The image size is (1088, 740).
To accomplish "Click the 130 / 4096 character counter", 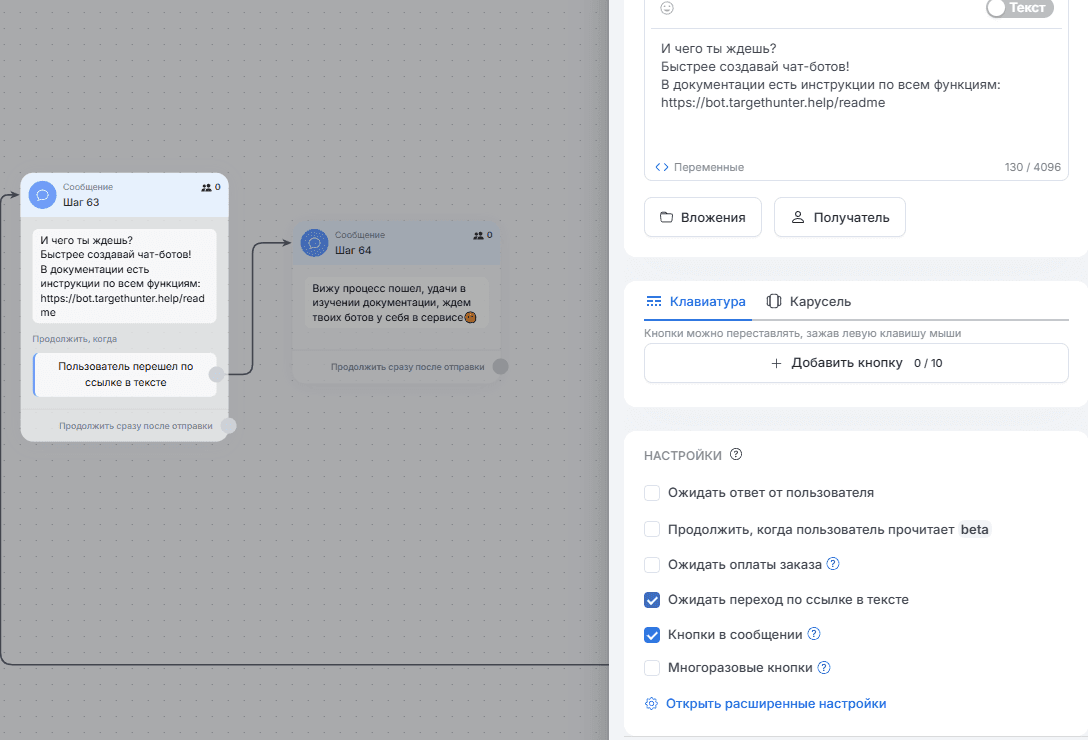I will click(1032, 167).
